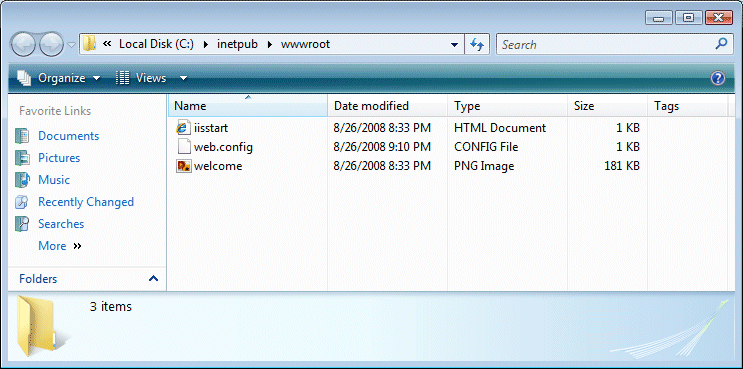The height and width of the screenshot is (369, 743).
Task: Click the iisstart Internet Explorer icon
Action: pos(183,128)
